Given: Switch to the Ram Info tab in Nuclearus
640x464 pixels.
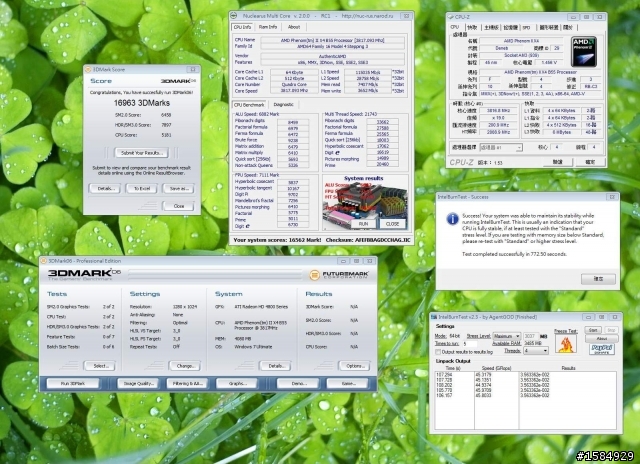Looking at the screenshot, I should coord(268,27).
